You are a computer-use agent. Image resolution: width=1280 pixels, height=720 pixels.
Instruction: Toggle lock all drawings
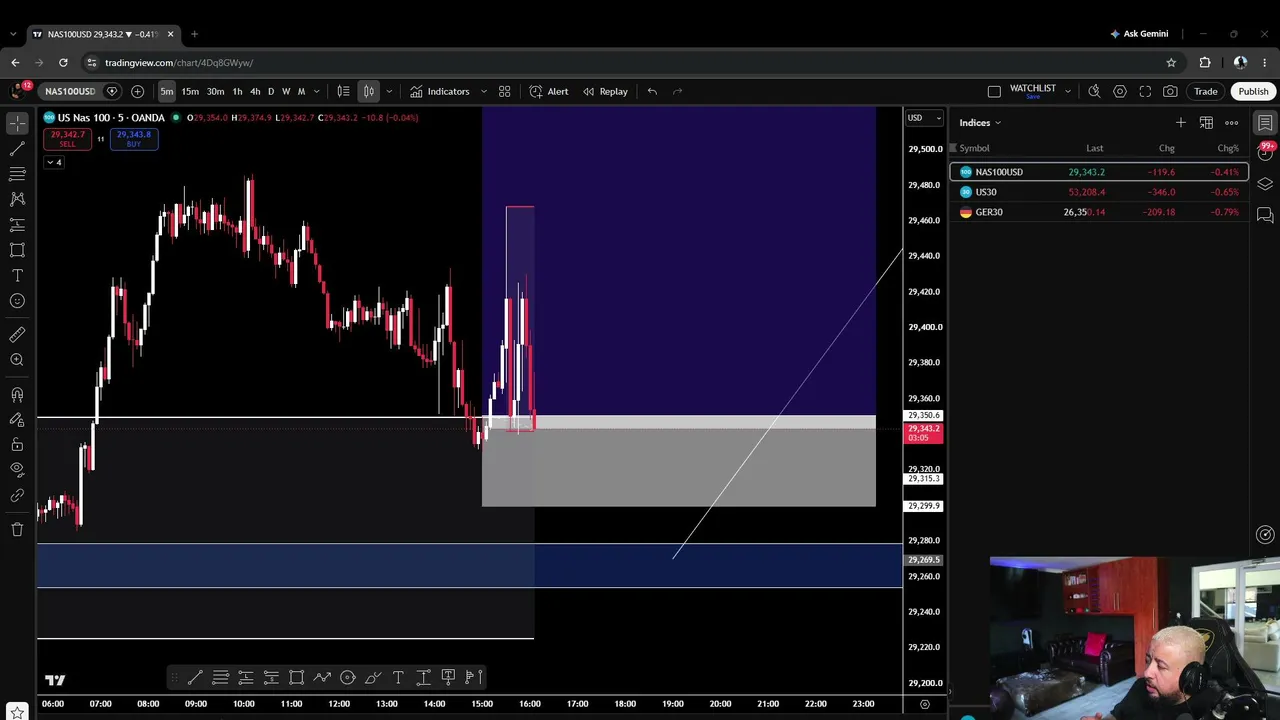click(17, 445)
